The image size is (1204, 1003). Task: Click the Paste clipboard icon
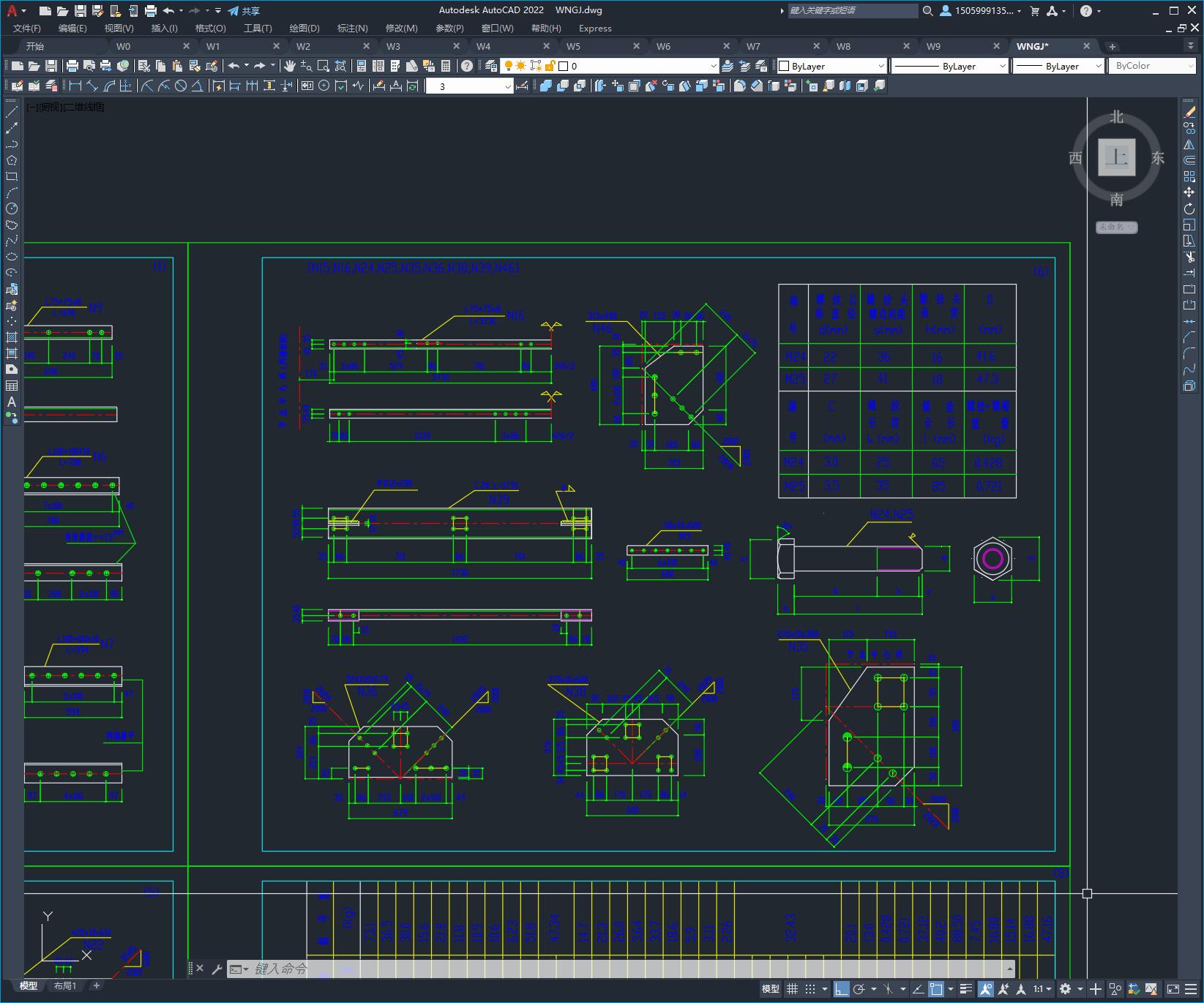pyautogui.click(x=176, y=66)
